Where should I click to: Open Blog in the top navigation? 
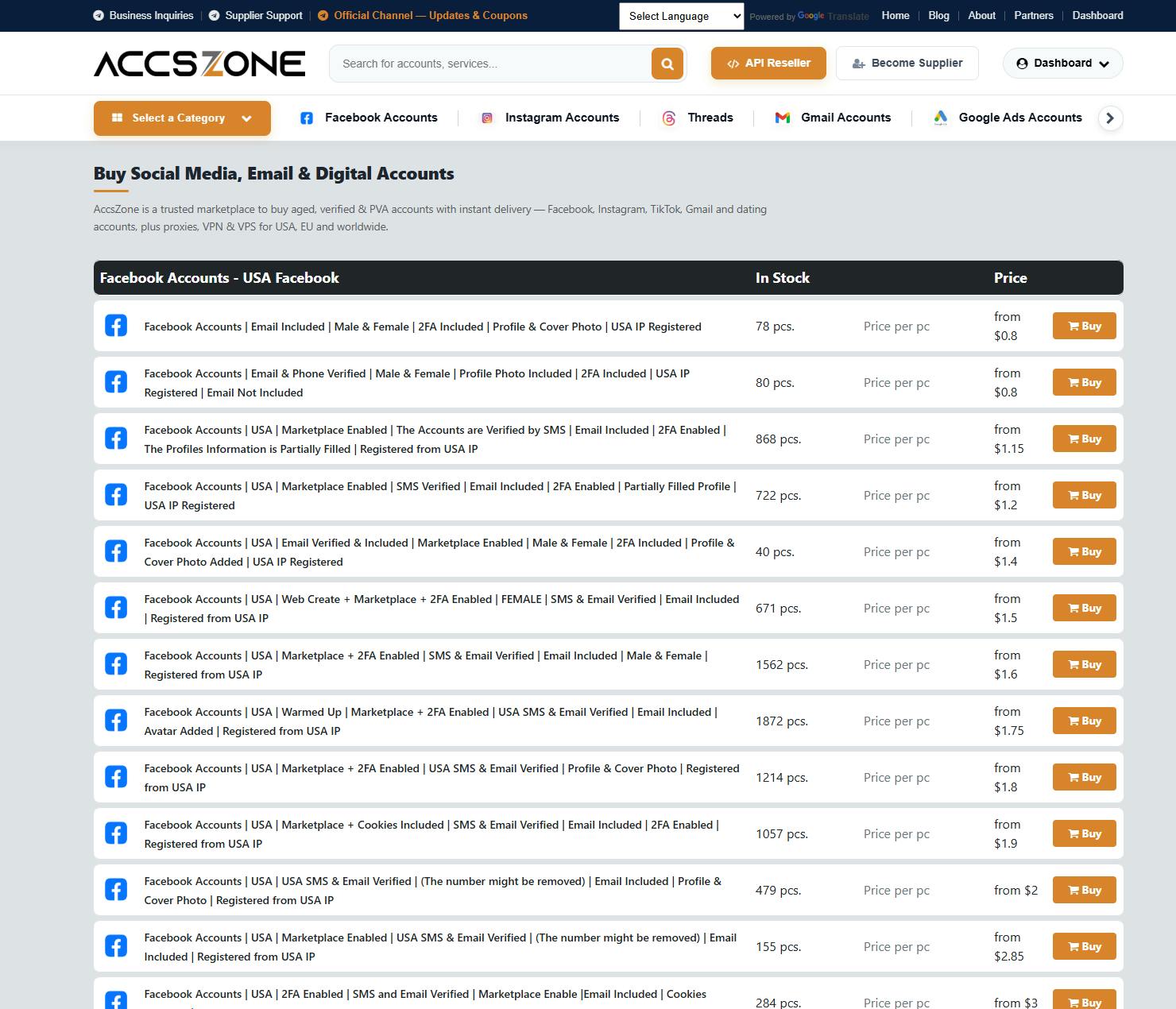tap(938, 15)
